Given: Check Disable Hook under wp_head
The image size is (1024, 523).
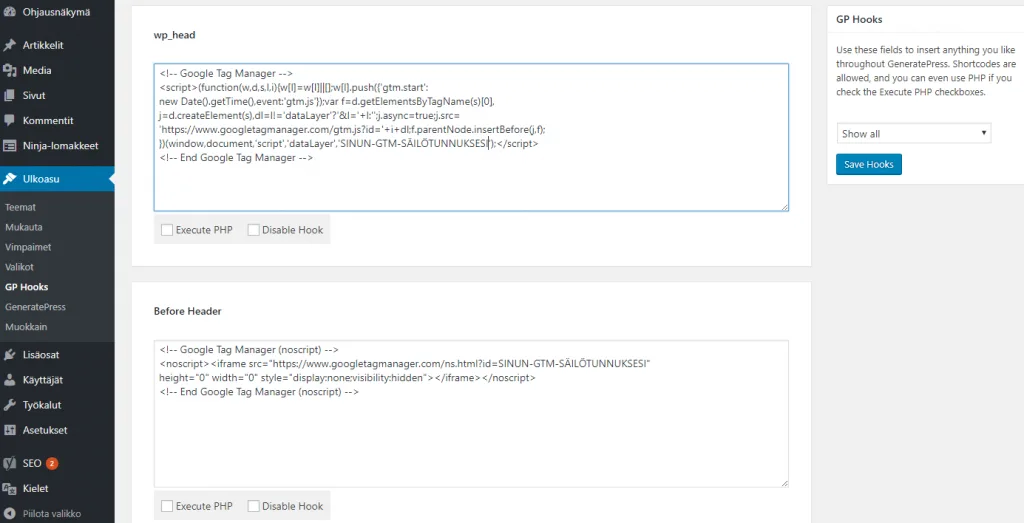Looking at the screenshot, I should coord(253,230).
